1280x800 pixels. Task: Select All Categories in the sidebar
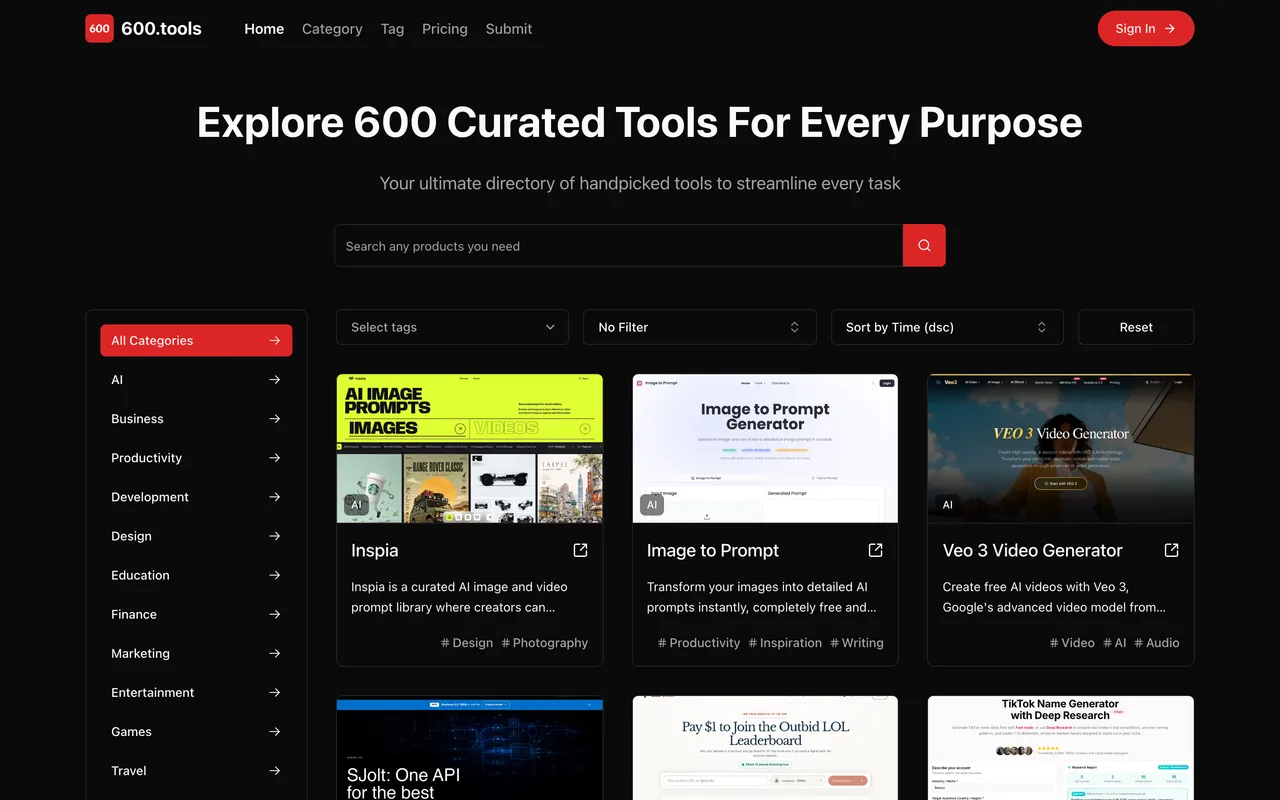196,341
